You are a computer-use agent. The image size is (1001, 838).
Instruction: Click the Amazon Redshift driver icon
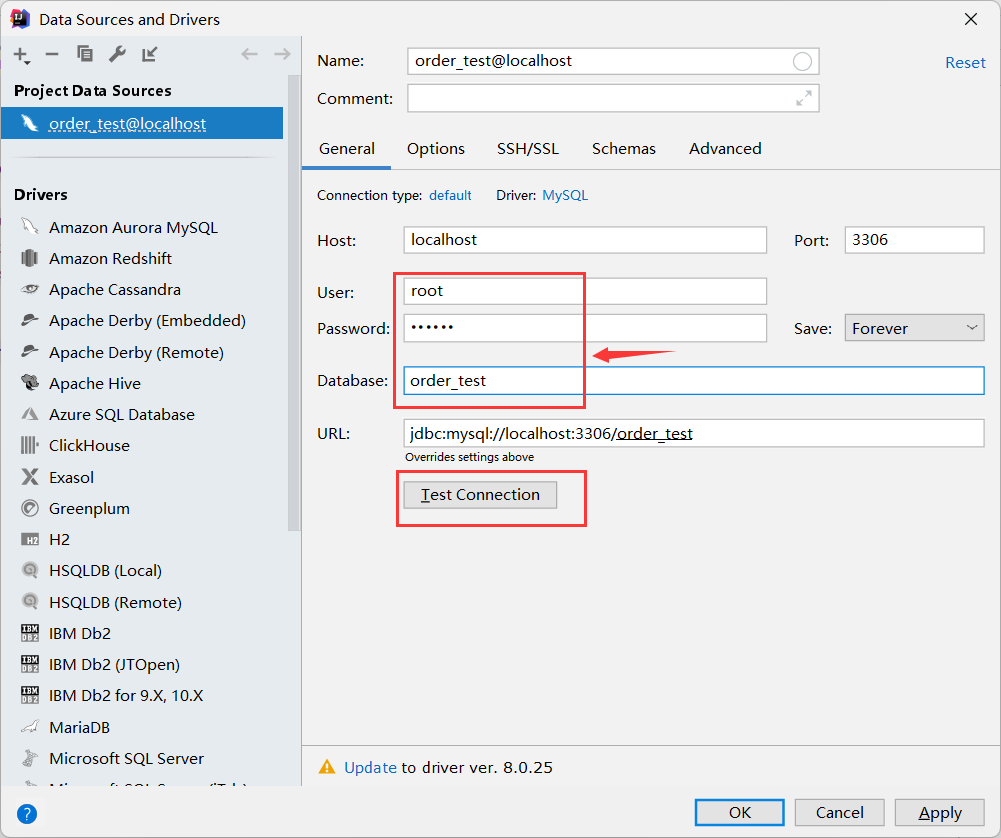29,258
